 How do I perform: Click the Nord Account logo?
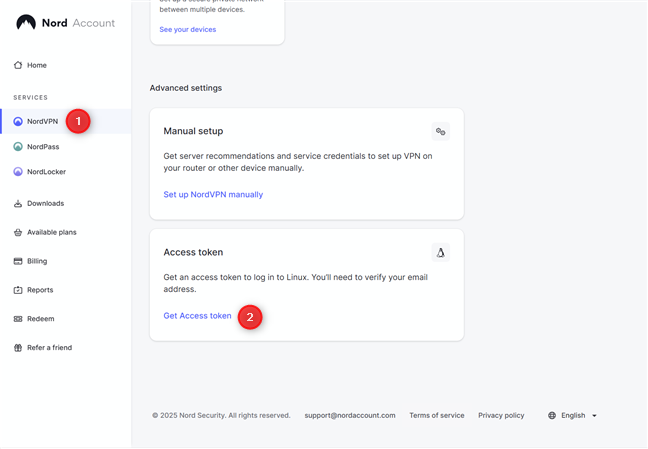click(65, 23)
